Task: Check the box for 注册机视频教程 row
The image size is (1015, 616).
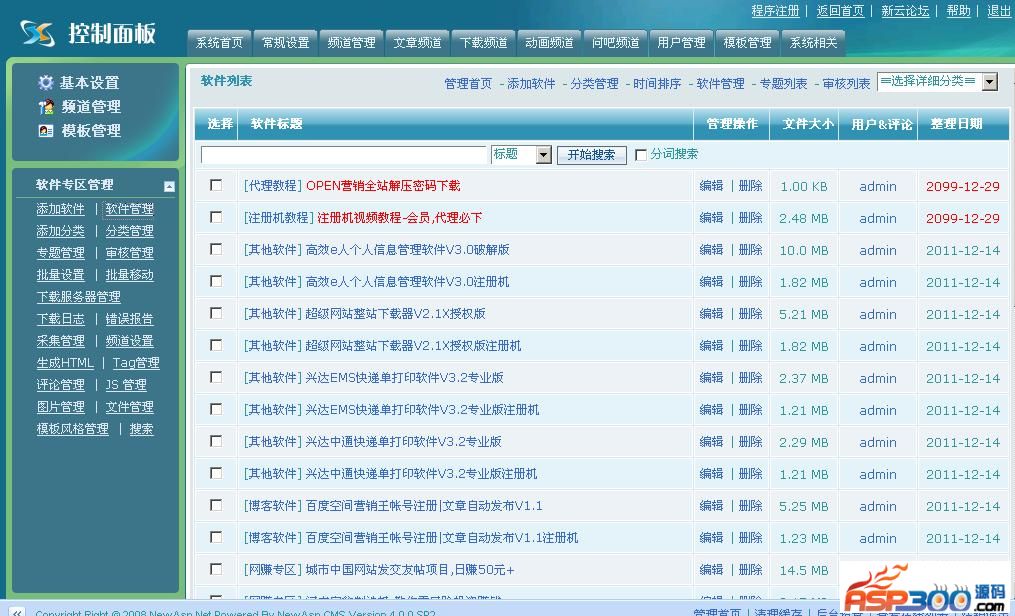Action: 216,217
